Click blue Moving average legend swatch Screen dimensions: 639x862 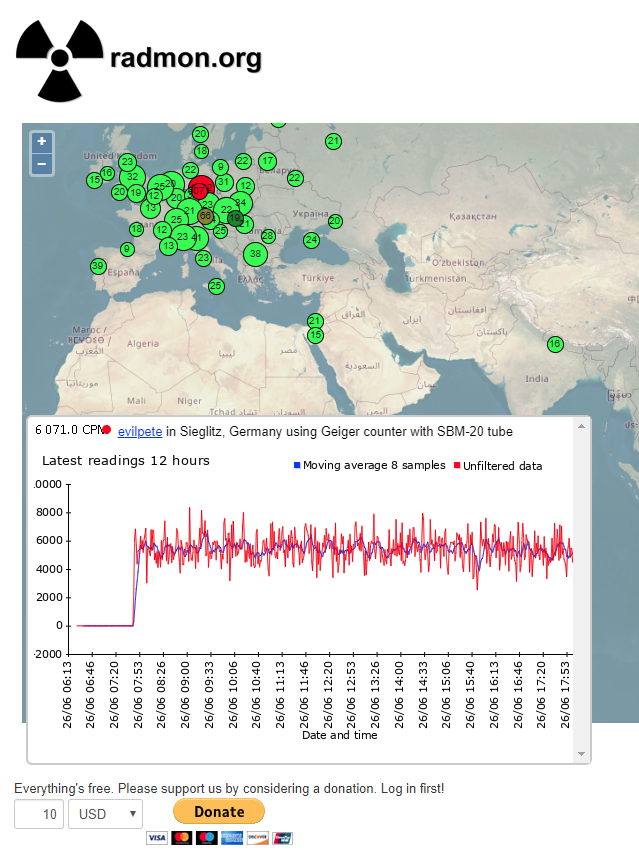point(297,465)
